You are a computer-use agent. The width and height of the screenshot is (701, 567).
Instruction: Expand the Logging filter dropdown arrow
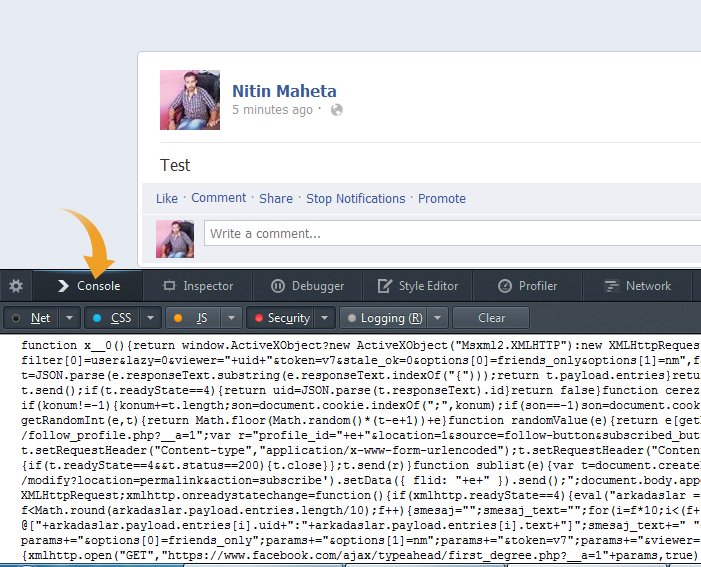pos(438,318)
